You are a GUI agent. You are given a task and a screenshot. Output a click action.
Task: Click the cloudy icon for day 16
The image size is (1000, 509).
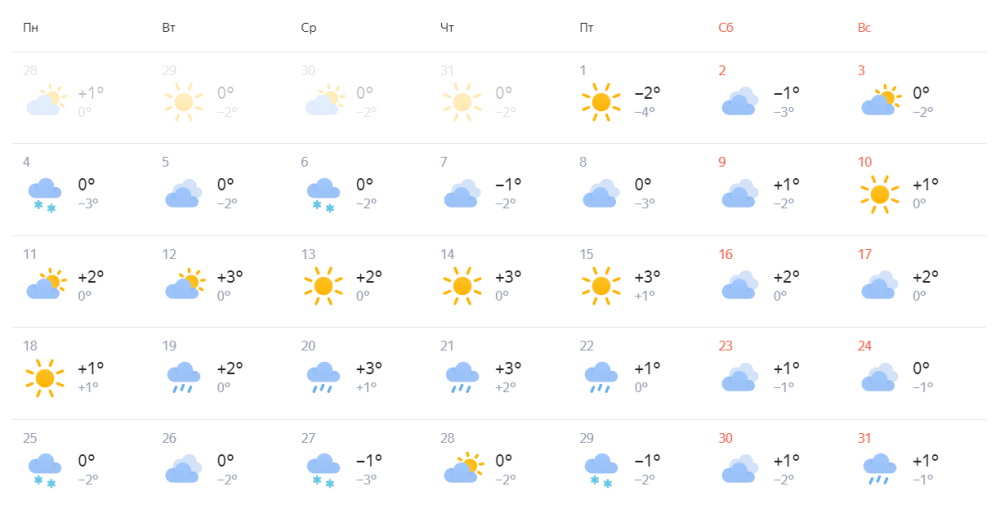740,285
